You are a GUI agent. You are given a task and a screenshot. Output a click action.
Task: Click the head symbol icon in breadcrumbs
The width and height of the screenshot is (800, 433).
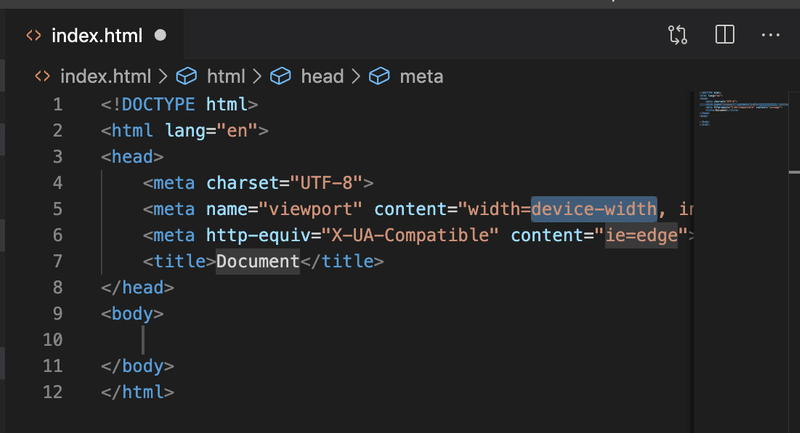tap(281, 76)
